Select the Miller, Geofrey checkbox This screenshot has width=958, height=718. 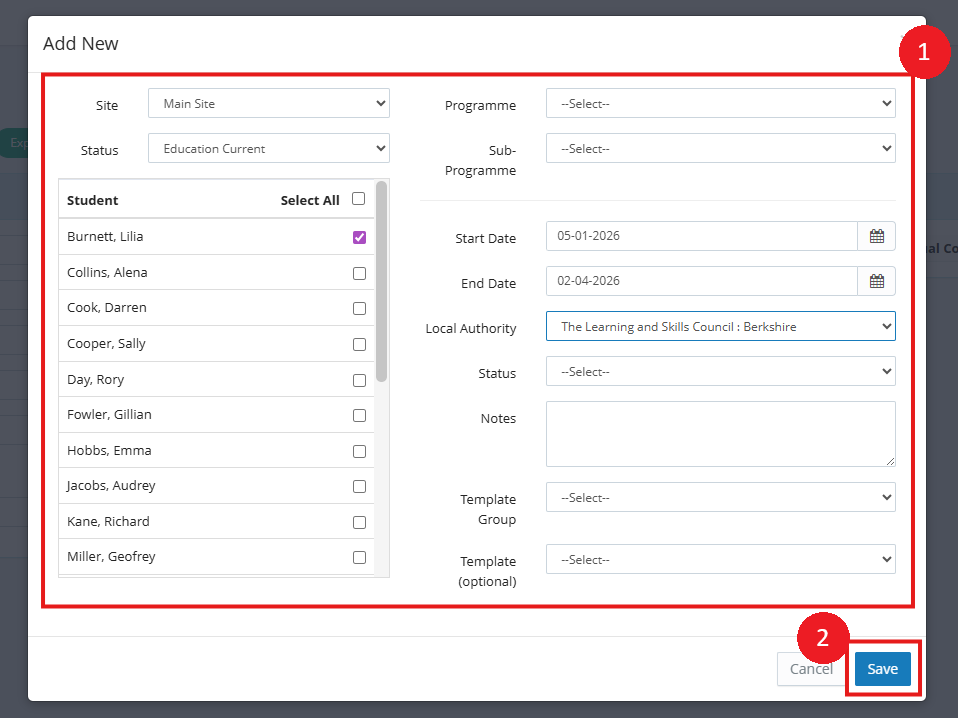pos(359,557)
